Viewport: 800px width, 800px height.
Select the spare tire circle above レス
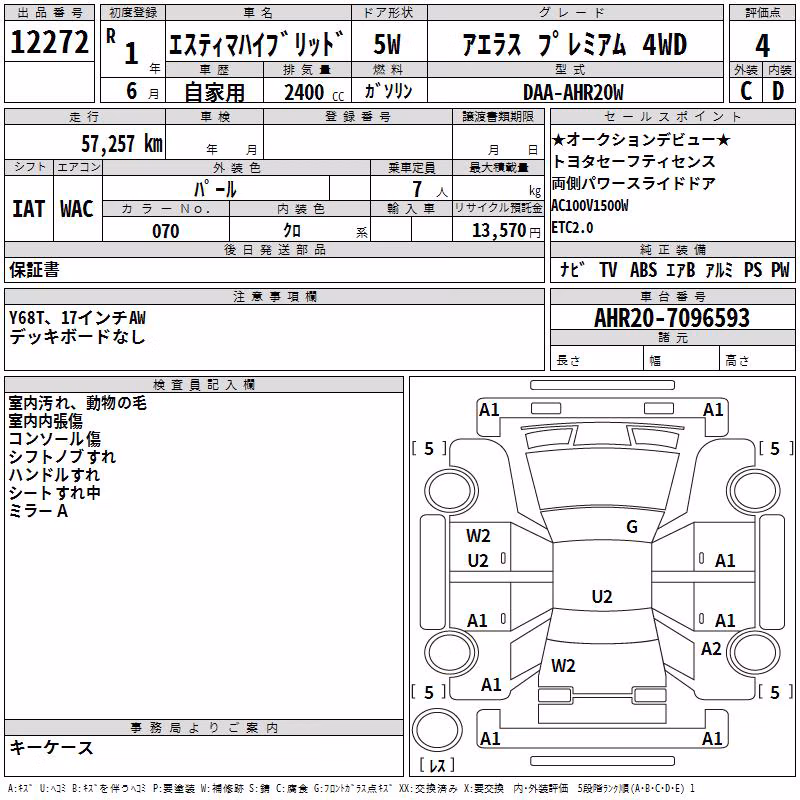(437, 729)
